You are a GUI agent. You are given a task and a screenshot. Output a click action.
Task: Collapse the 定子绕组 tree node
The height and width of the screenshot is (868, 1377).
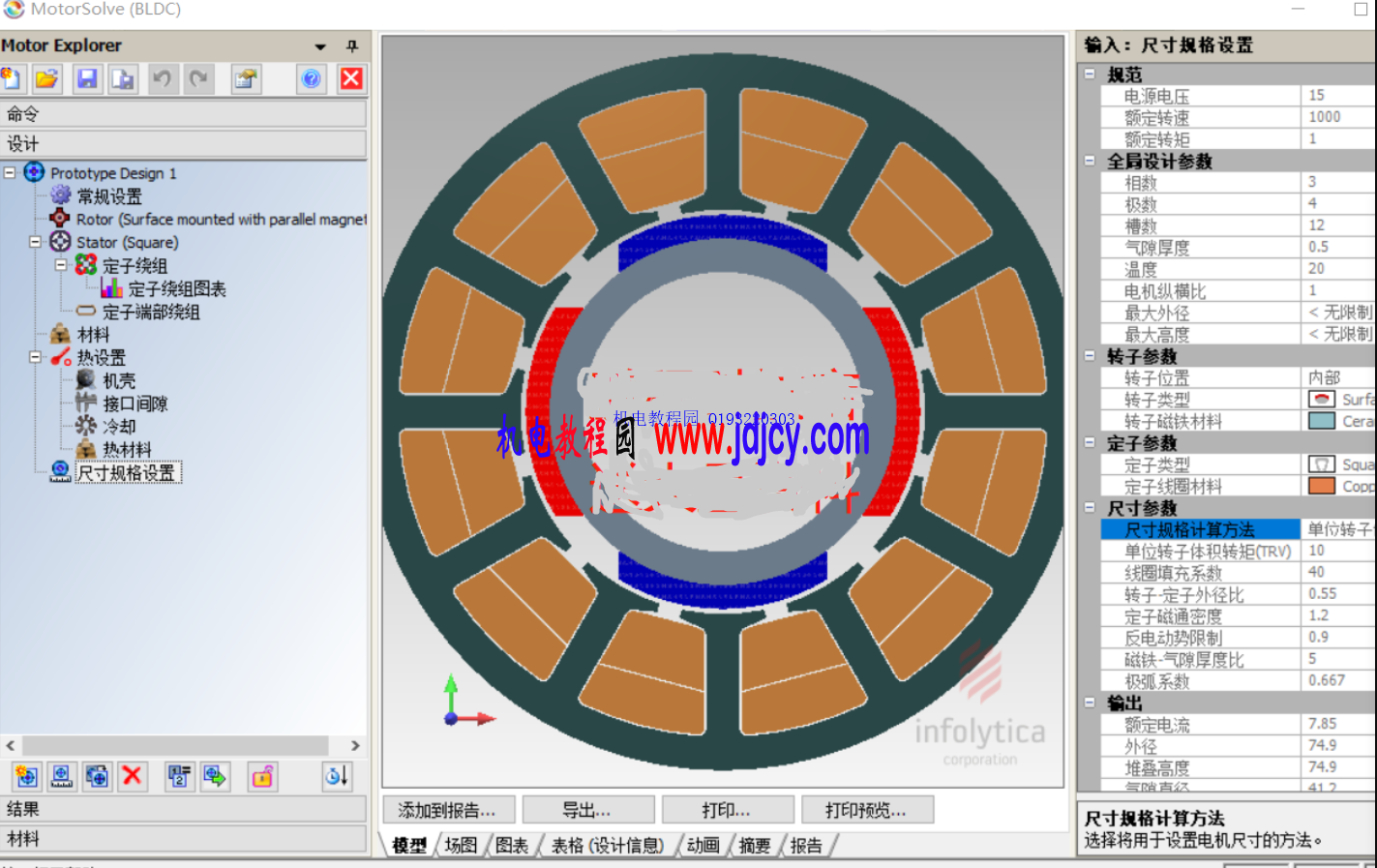61,264
